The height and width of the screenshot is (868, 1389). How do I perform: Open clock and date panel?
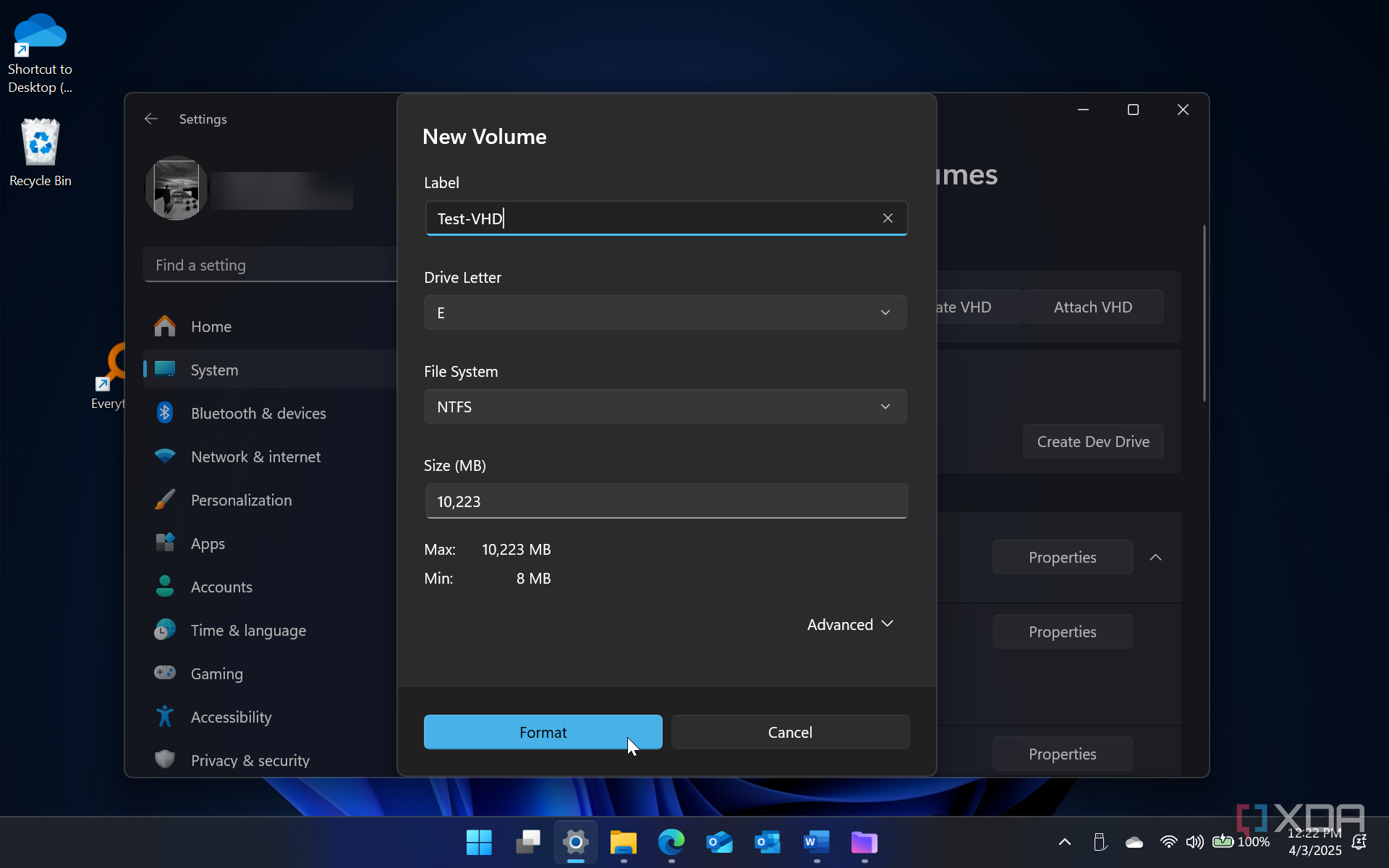[1314, 842]
